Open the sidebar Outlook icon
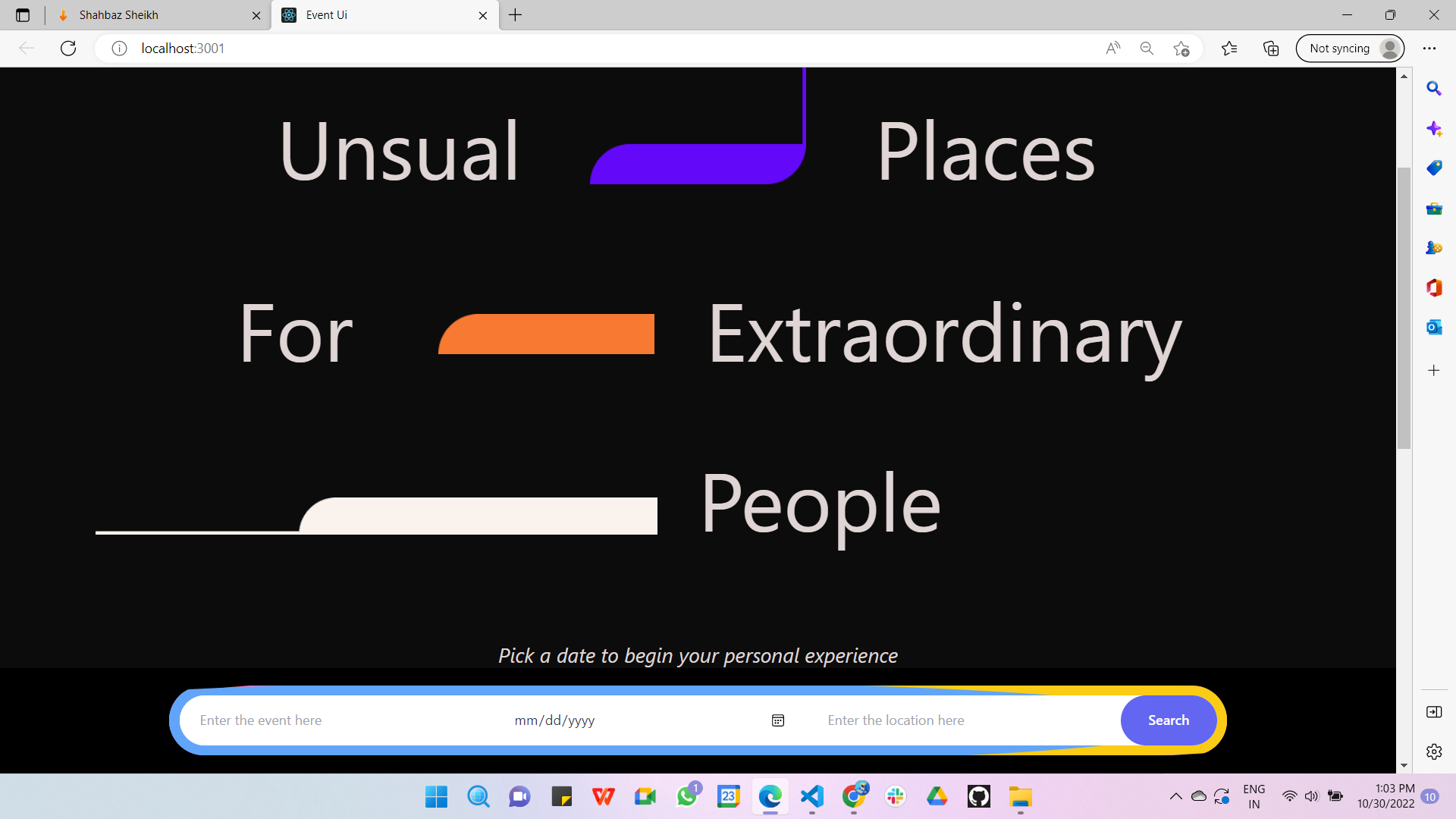This screenshot has height=819, width=1456. click(x=1433, y=328)
